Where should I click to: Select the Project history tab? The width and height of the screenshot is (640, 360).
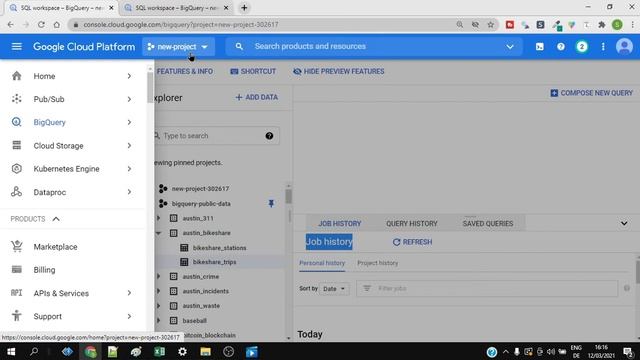pos(378,263)
